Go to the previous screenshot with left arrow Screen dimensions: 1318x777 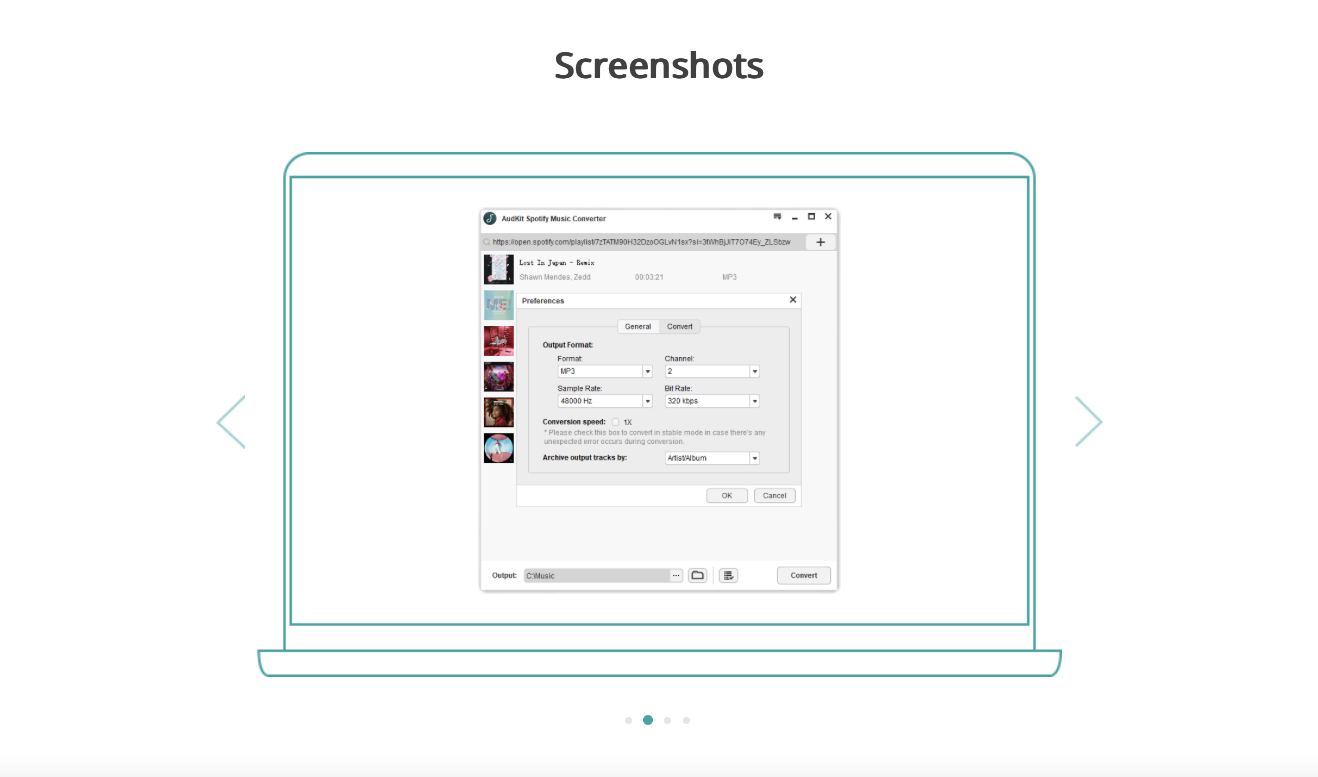(231, 422)
